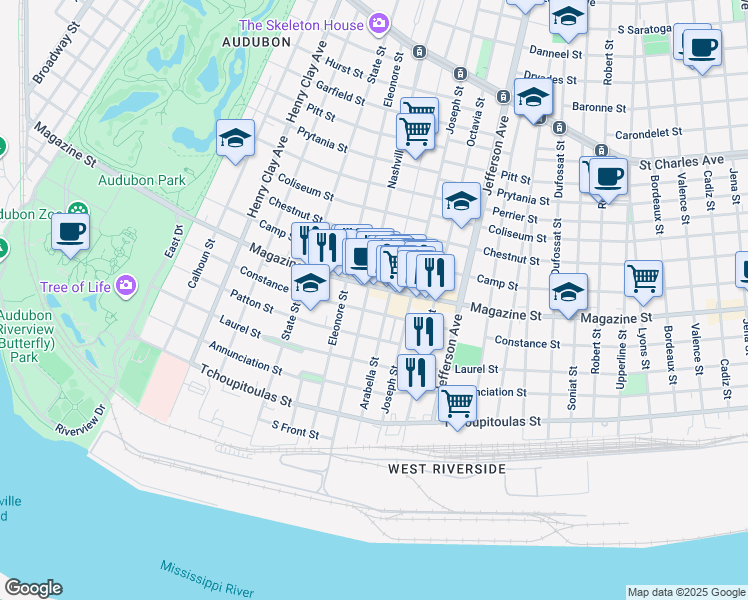Select the school marker near Baronne St
This screenshot has width=748, height=600.
point(533,97)
